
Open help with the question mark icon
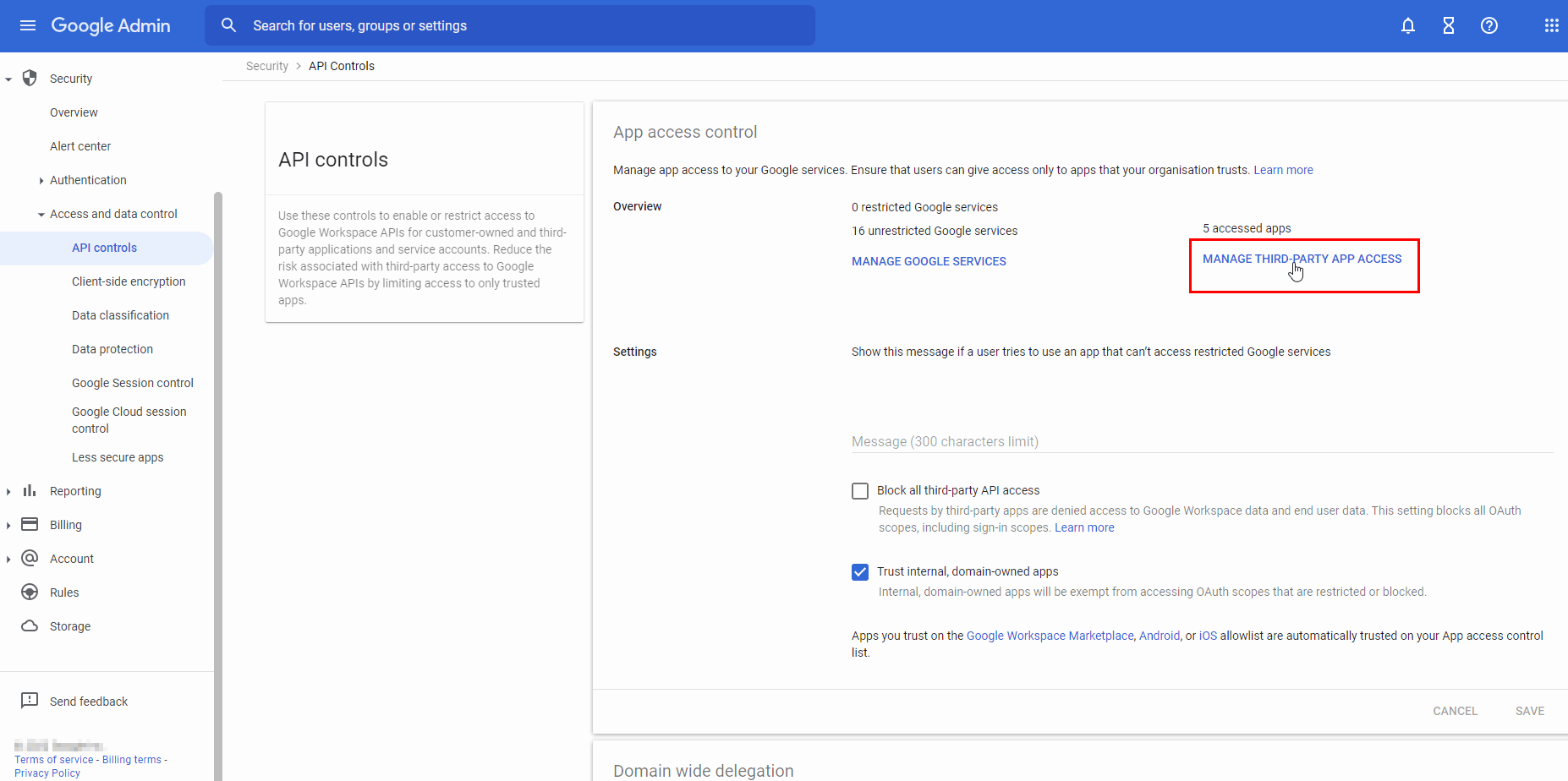click(1489, 25)
